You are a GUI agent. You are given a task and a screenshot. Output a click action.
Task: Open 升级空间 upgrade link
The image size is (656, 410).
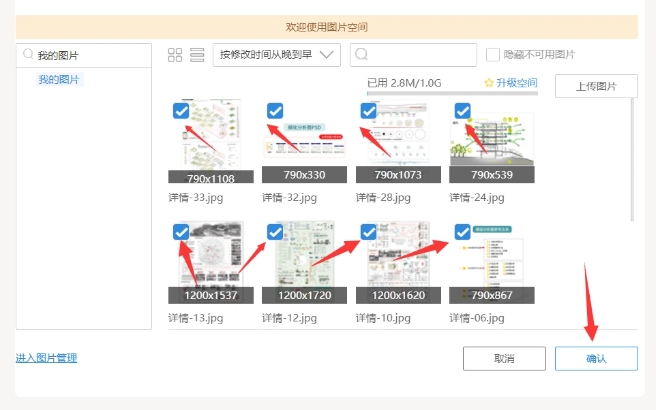(x=517, y=83)
